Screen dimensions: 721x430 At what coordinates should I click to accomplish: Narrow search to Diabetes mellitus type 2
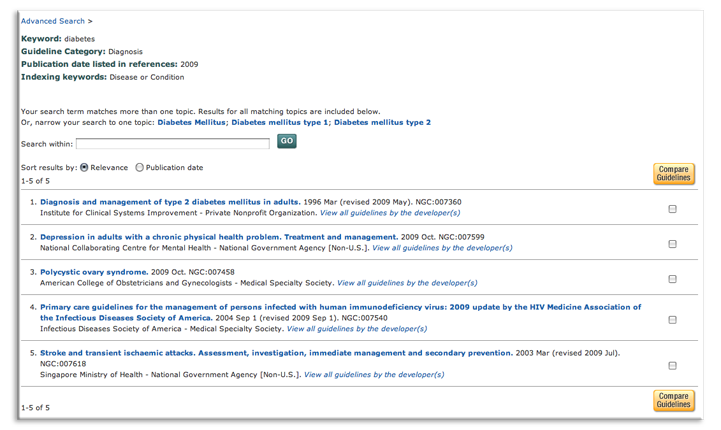coord(382,122)
